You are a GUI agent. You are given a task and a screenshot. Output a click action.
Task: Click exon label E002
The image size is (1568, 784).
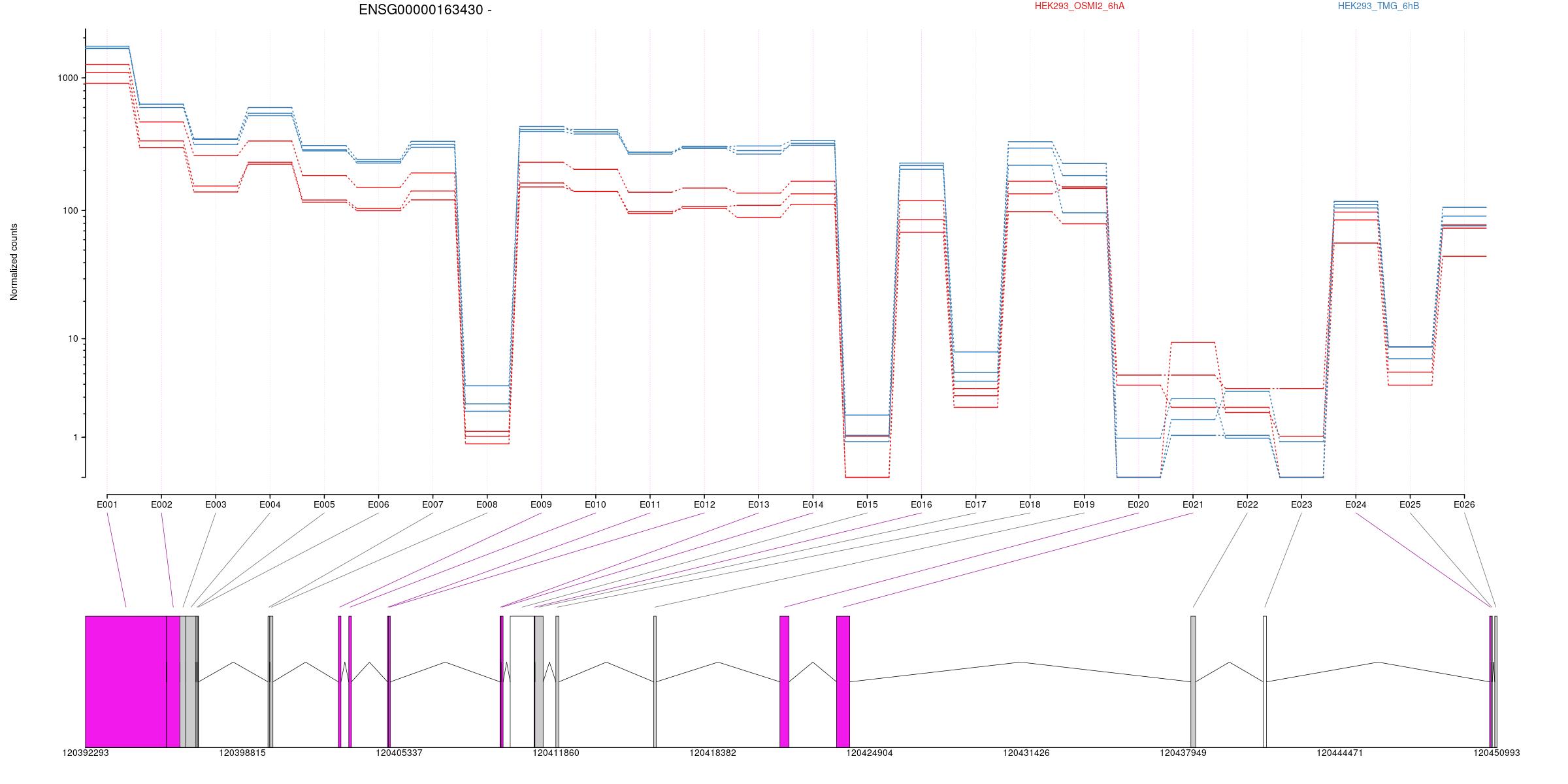pyautogui.click(x=161, y=504)
